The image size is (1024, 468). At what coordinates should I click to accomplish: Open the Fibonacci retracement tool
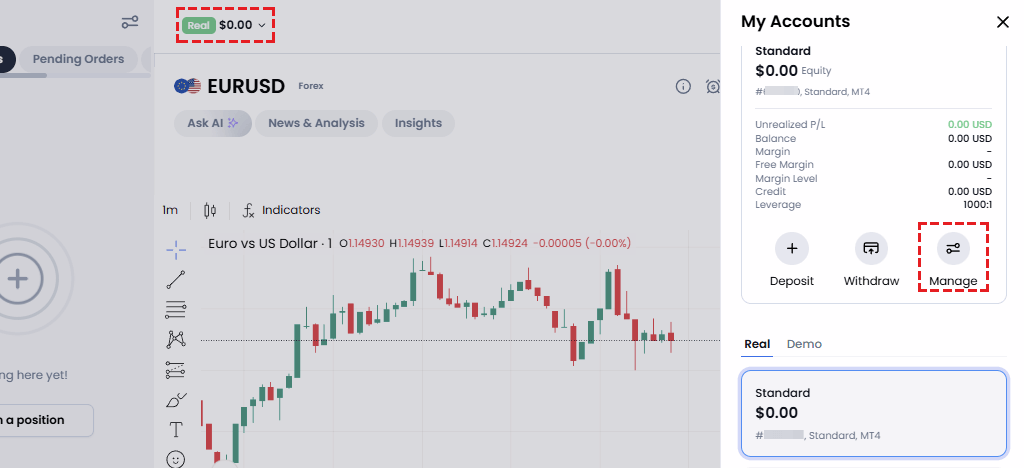click(x=176, y=309)
